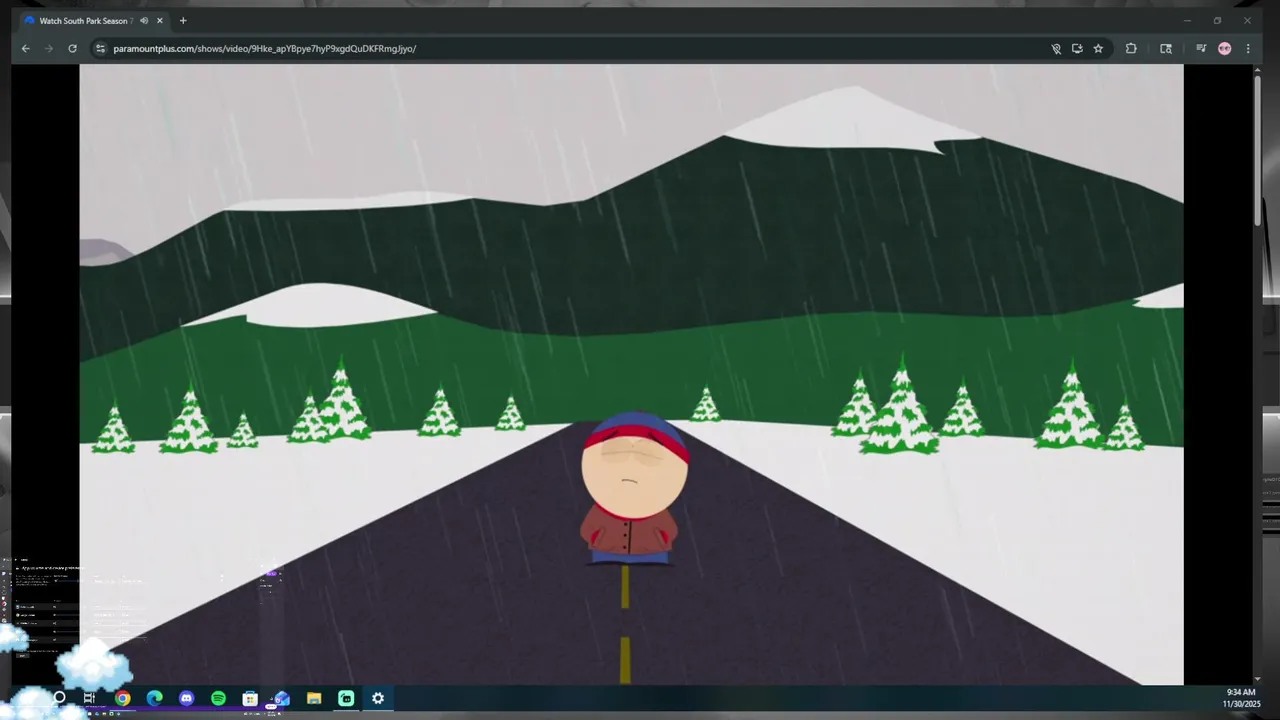Open a new browser tab

[x=183, y=20]
